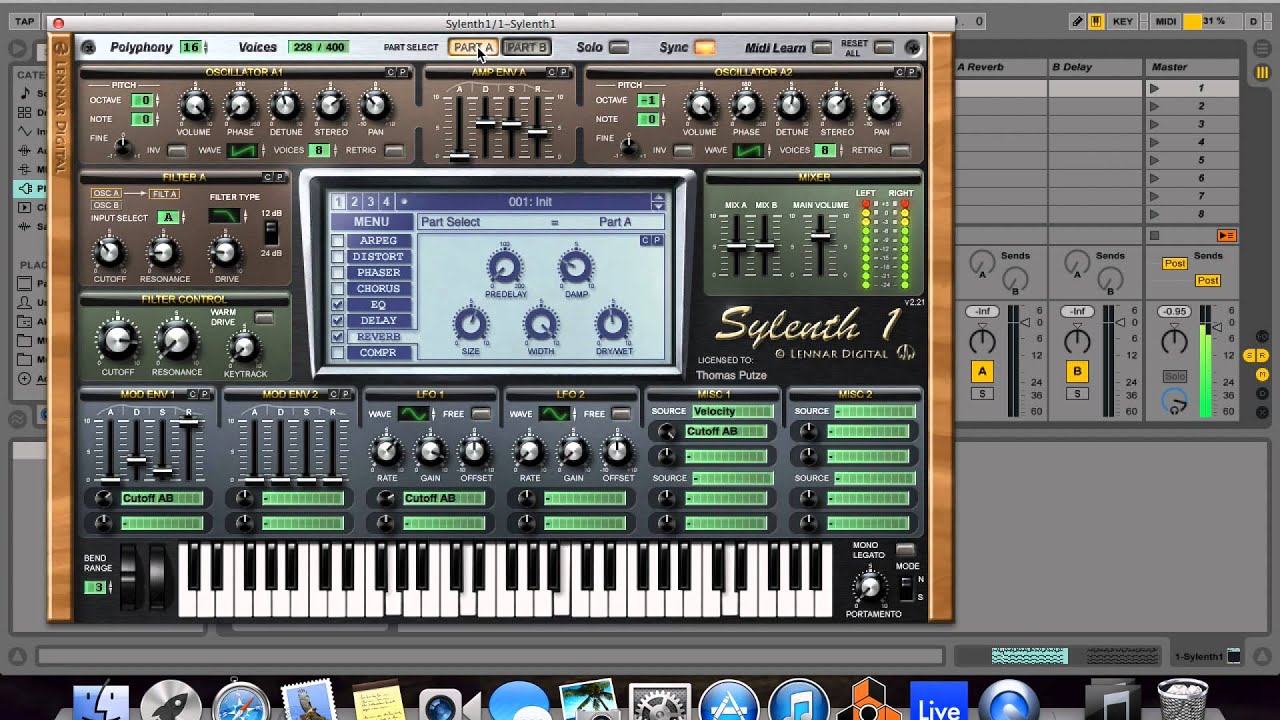1280x720 pixels.
Task: Click the Main Volume fader in Mixer
Action: point(821,237)
